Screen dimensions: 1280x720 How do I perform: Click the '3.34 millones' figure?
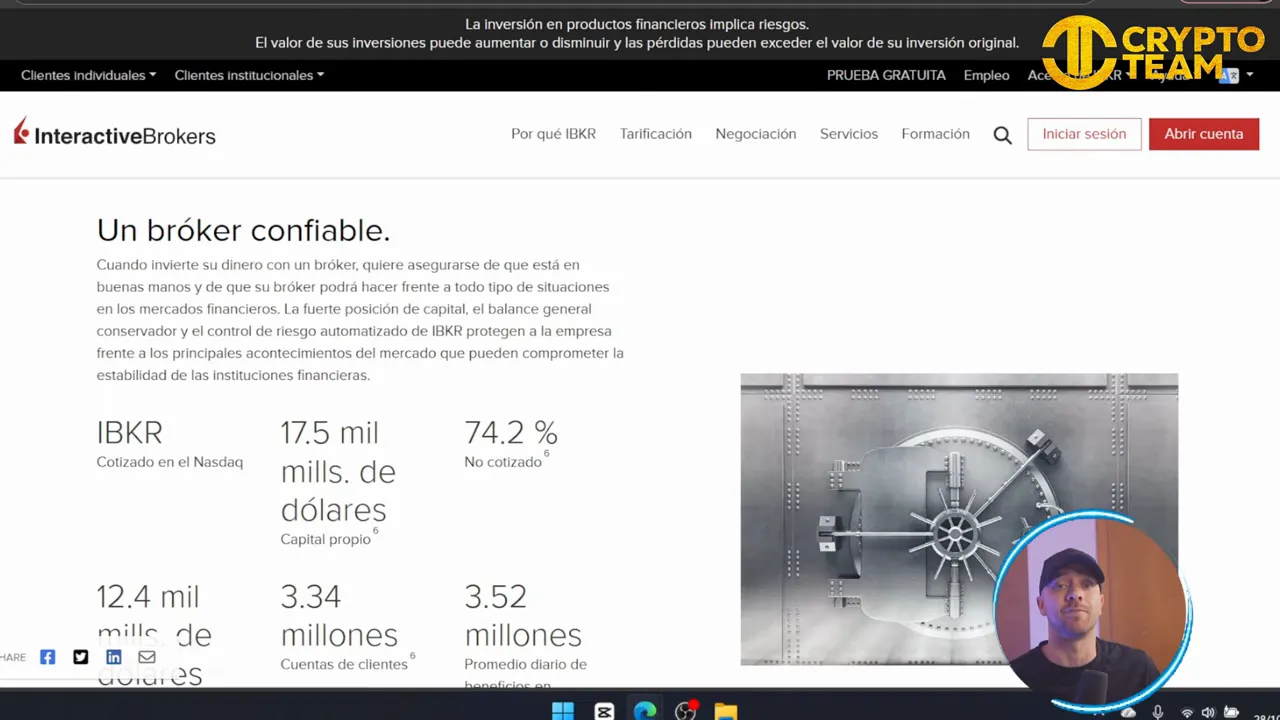(x=339, y=615)
